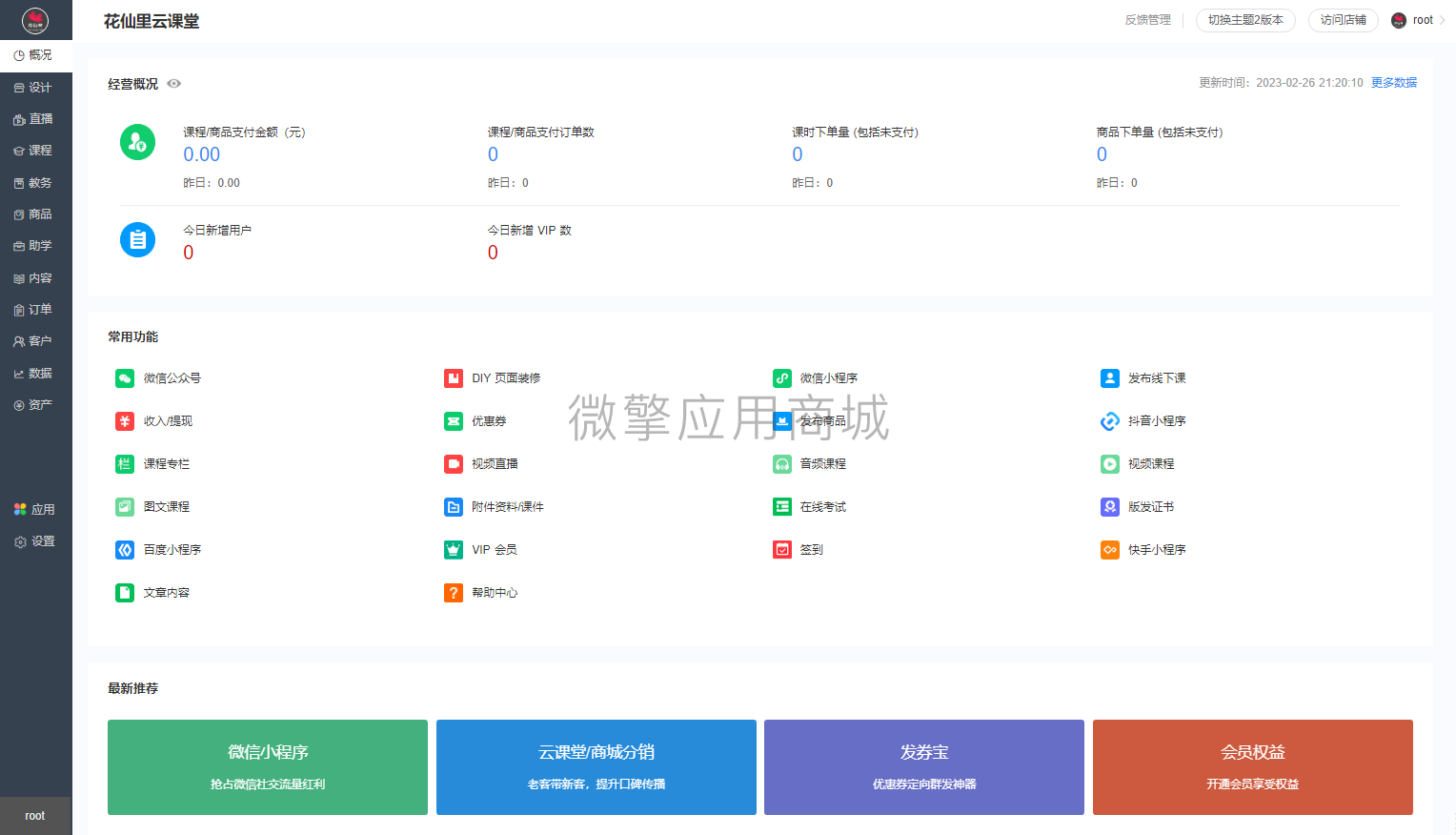Click the root label at sidebar bottom

click(x=35, y=816)
